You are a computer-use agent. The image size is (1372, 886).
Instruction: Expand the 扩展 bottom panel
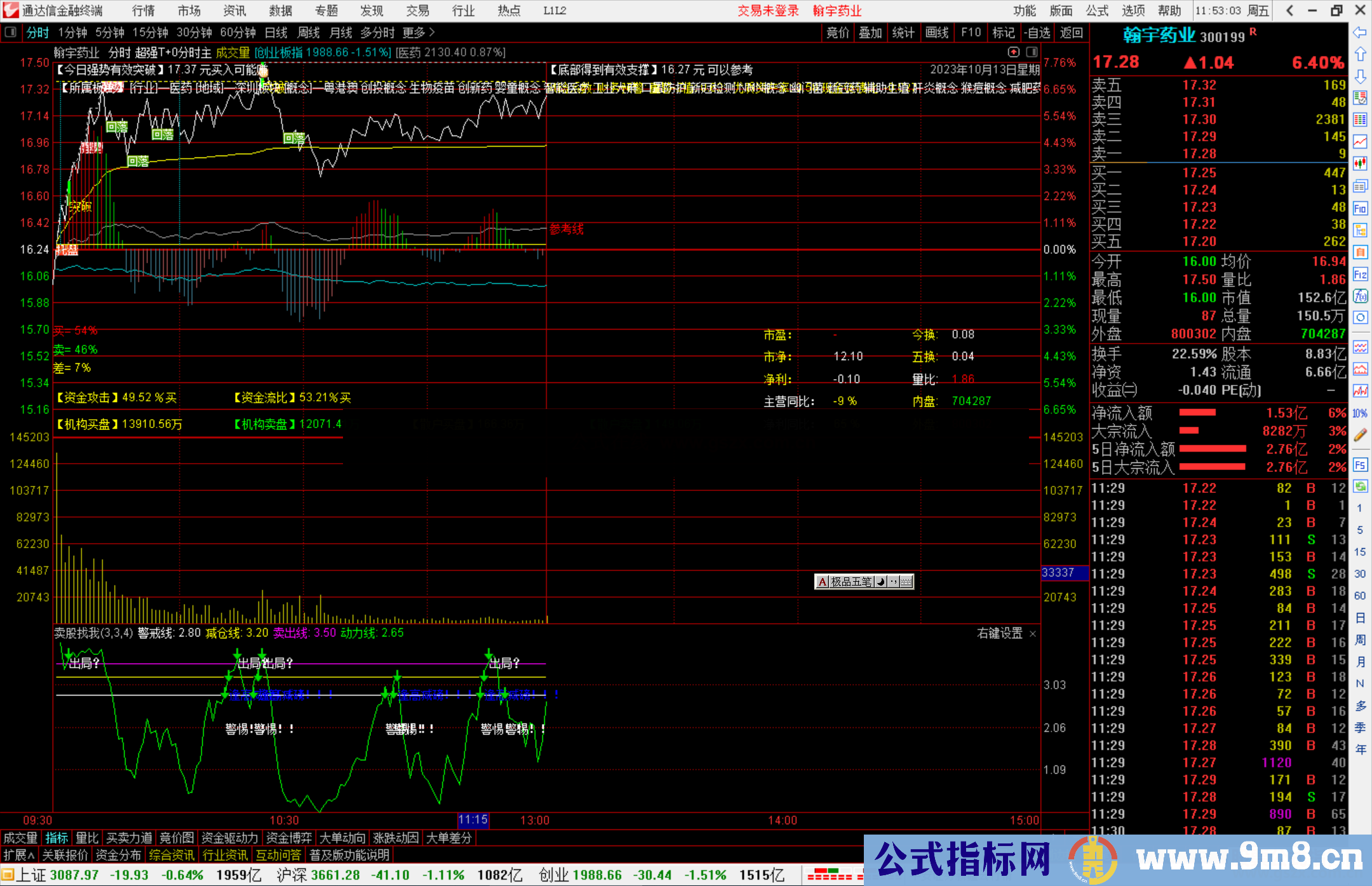19,855
